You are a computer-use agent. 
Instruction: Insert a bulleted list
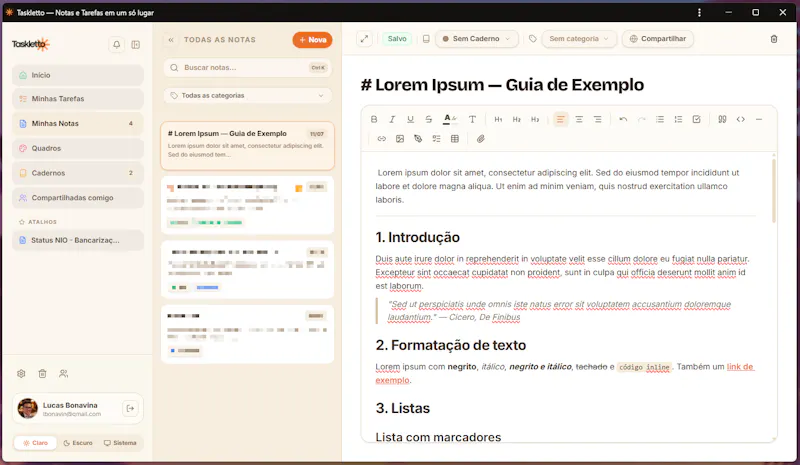[660, 119]
